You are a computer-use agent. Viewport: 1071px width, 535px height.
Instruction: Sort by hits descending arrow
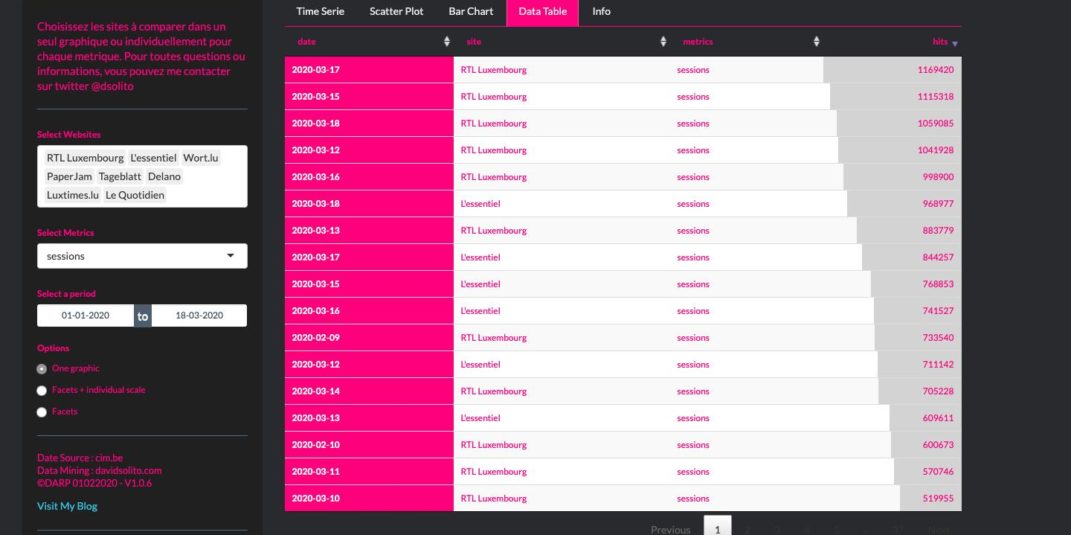click(954, 43)
